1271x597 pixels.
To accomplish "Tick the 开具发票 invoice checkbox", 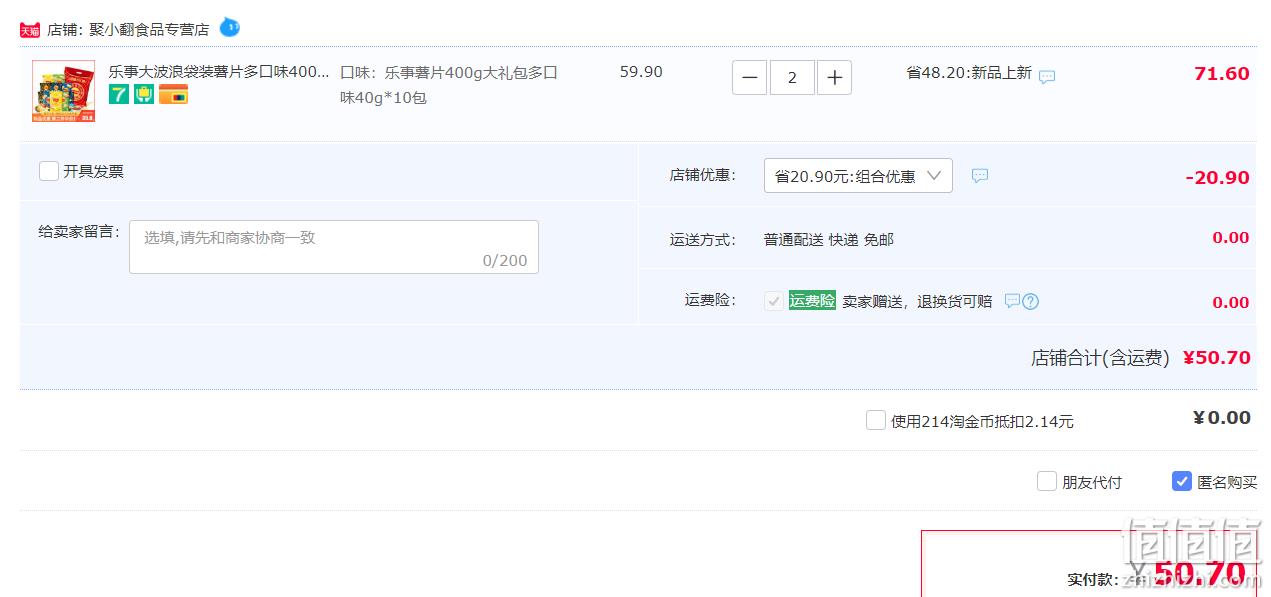I will coord(49,171).
